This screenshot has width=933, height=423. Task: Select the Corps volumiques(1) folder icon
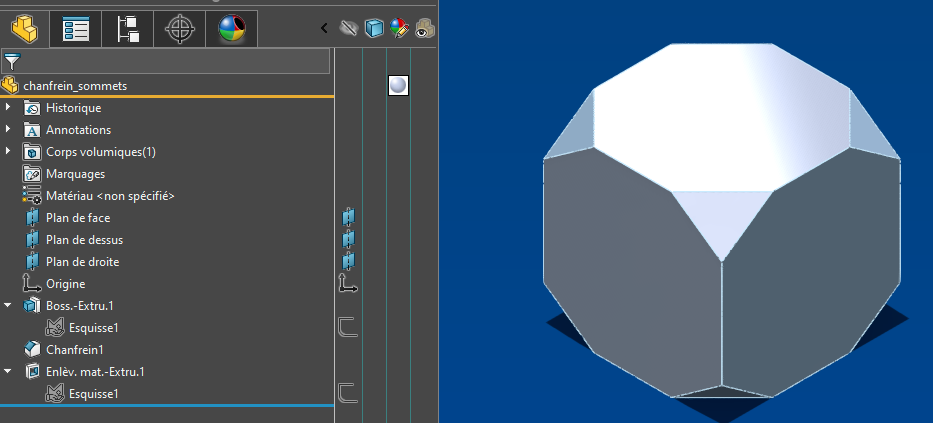click(32, 152)
